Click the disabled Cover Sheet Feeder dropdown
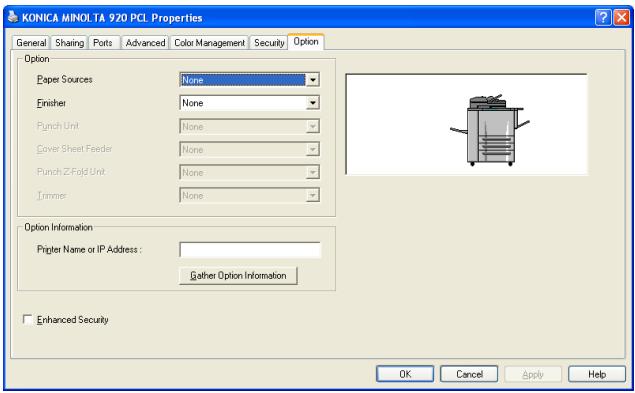635x393 pixels. coord(249,150)
